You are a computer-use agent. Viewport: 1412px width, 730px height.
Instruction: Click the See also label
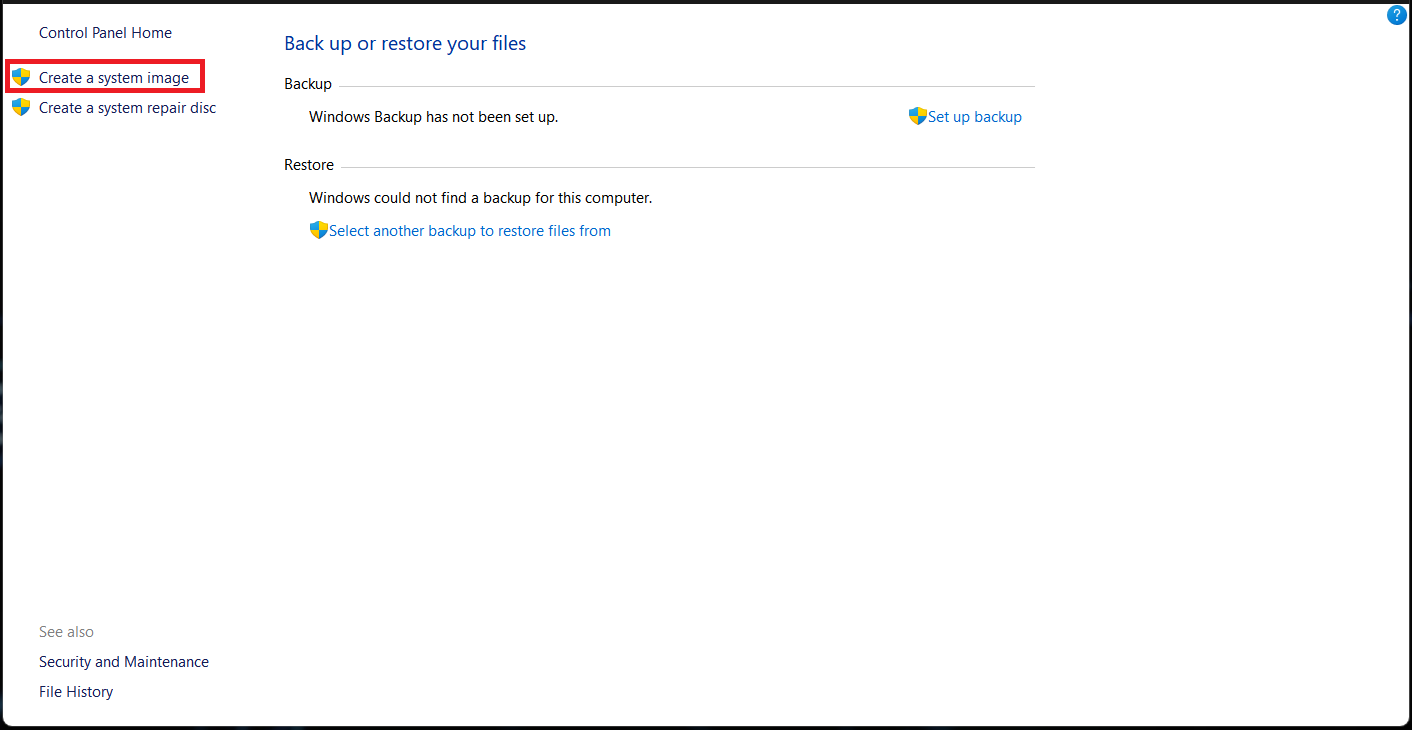[x=66, y=632]
